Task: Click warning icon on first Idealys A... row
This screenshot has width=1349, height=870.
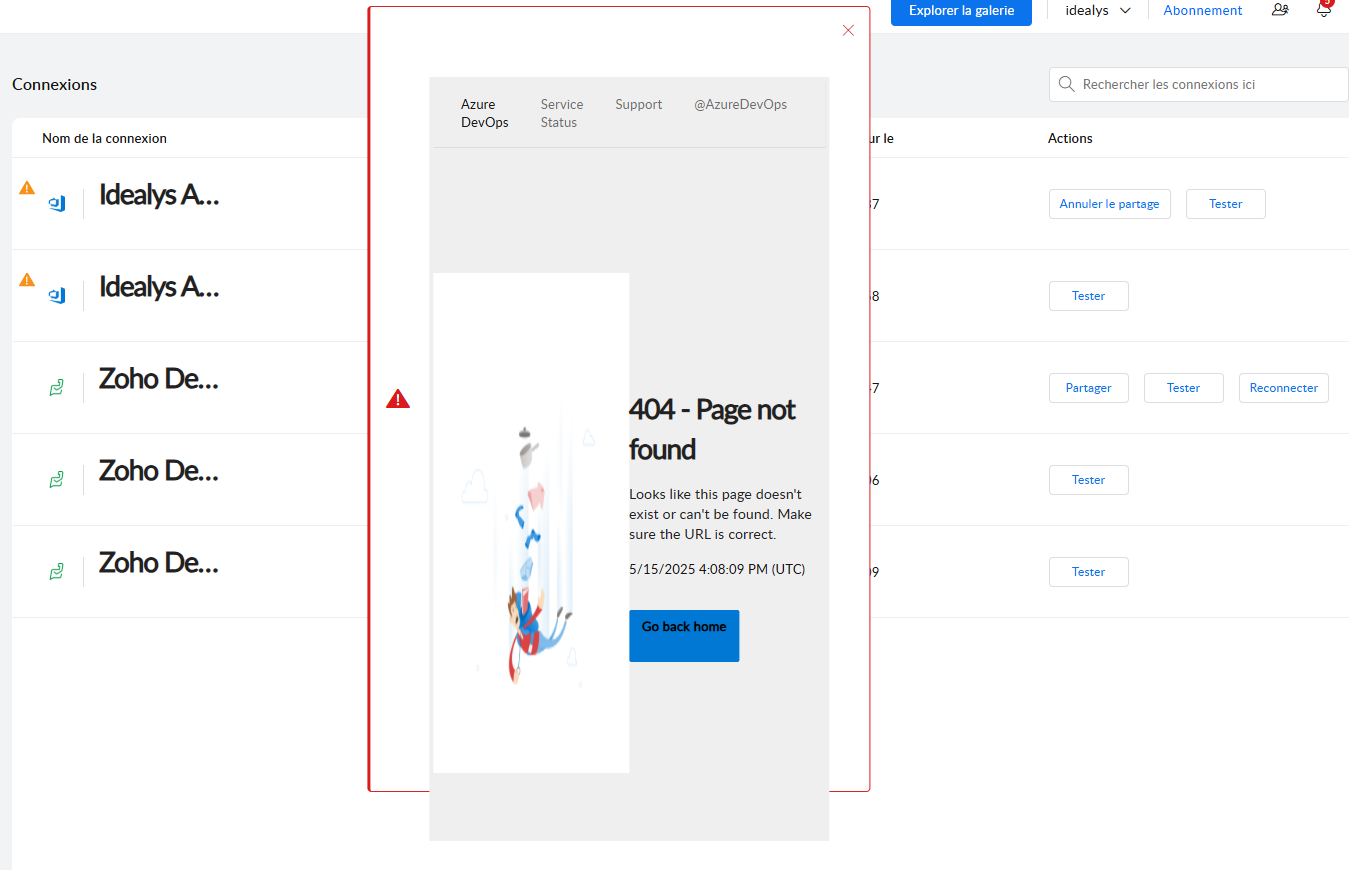Action: pyautogui.click(x=27, y=187)
